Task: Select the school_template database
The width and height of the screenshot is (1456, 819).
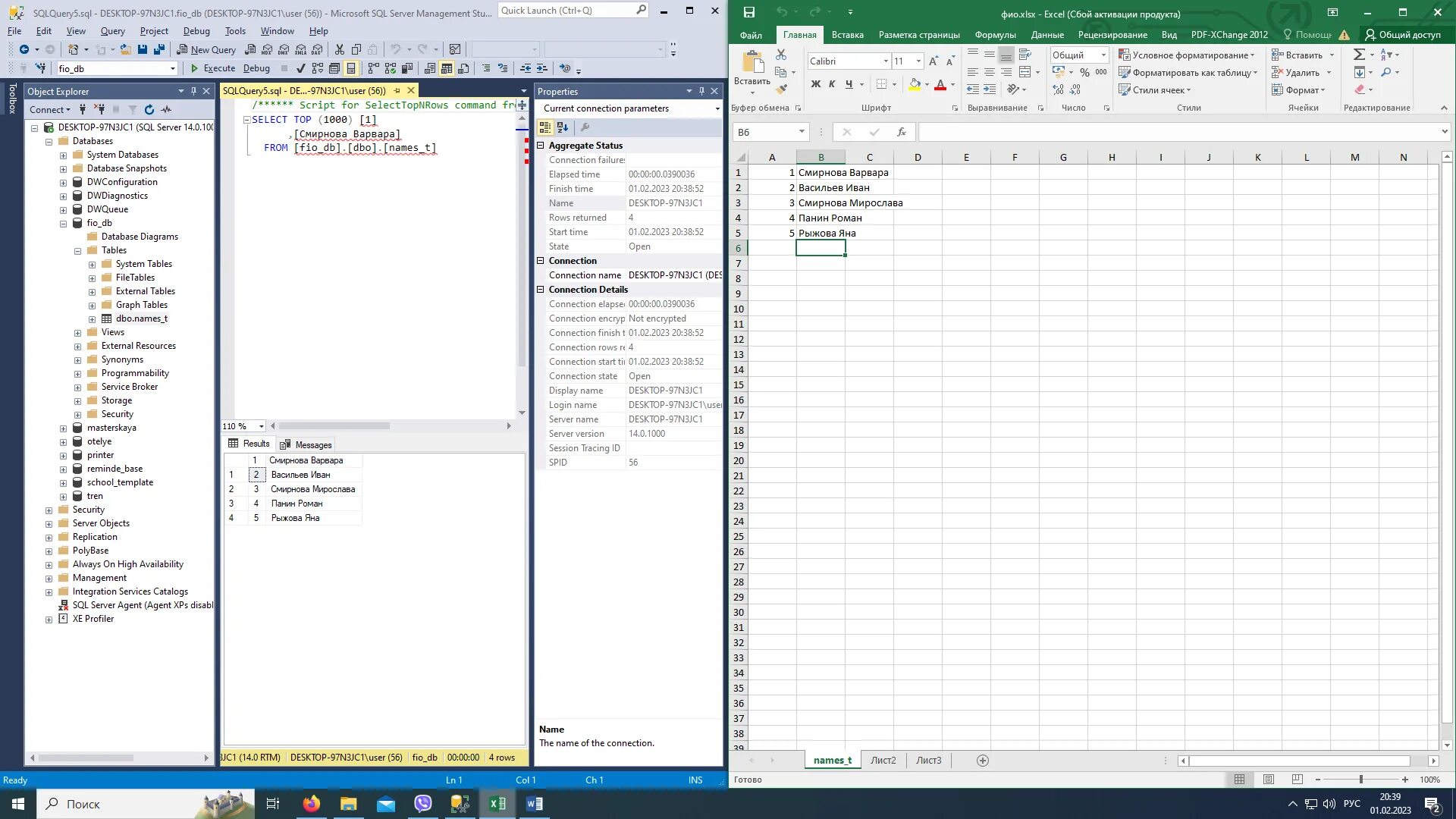Action: (x=120, y=482)
